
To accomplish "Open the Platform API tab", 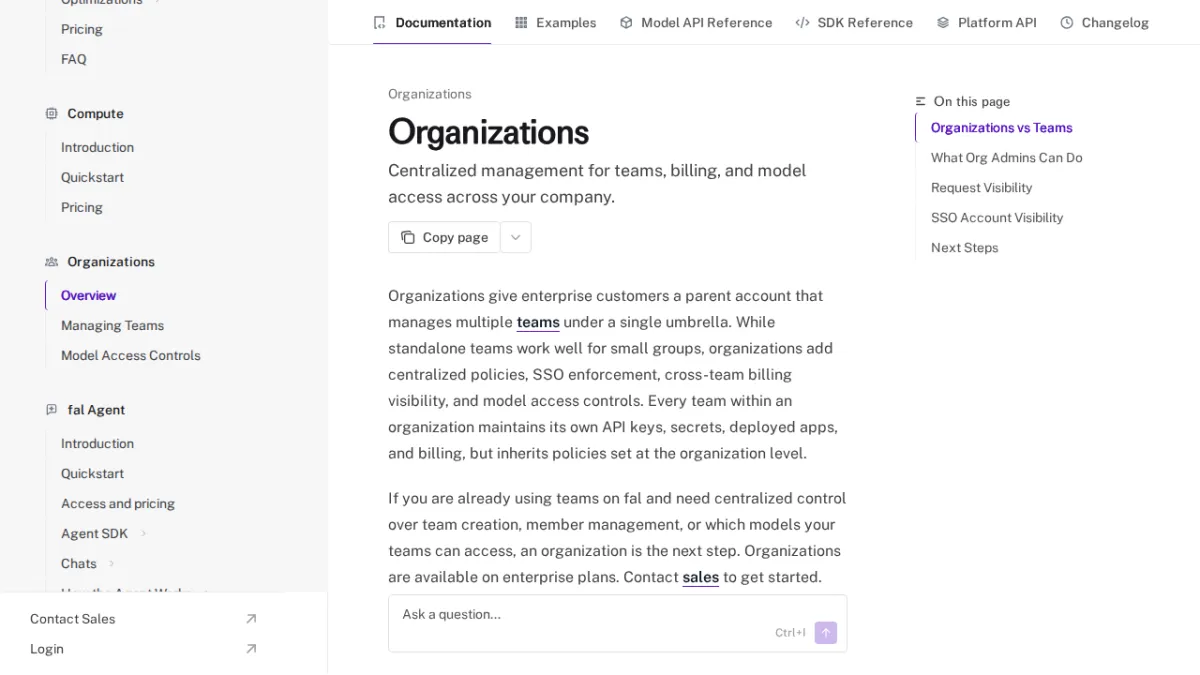I will point(986,22).
